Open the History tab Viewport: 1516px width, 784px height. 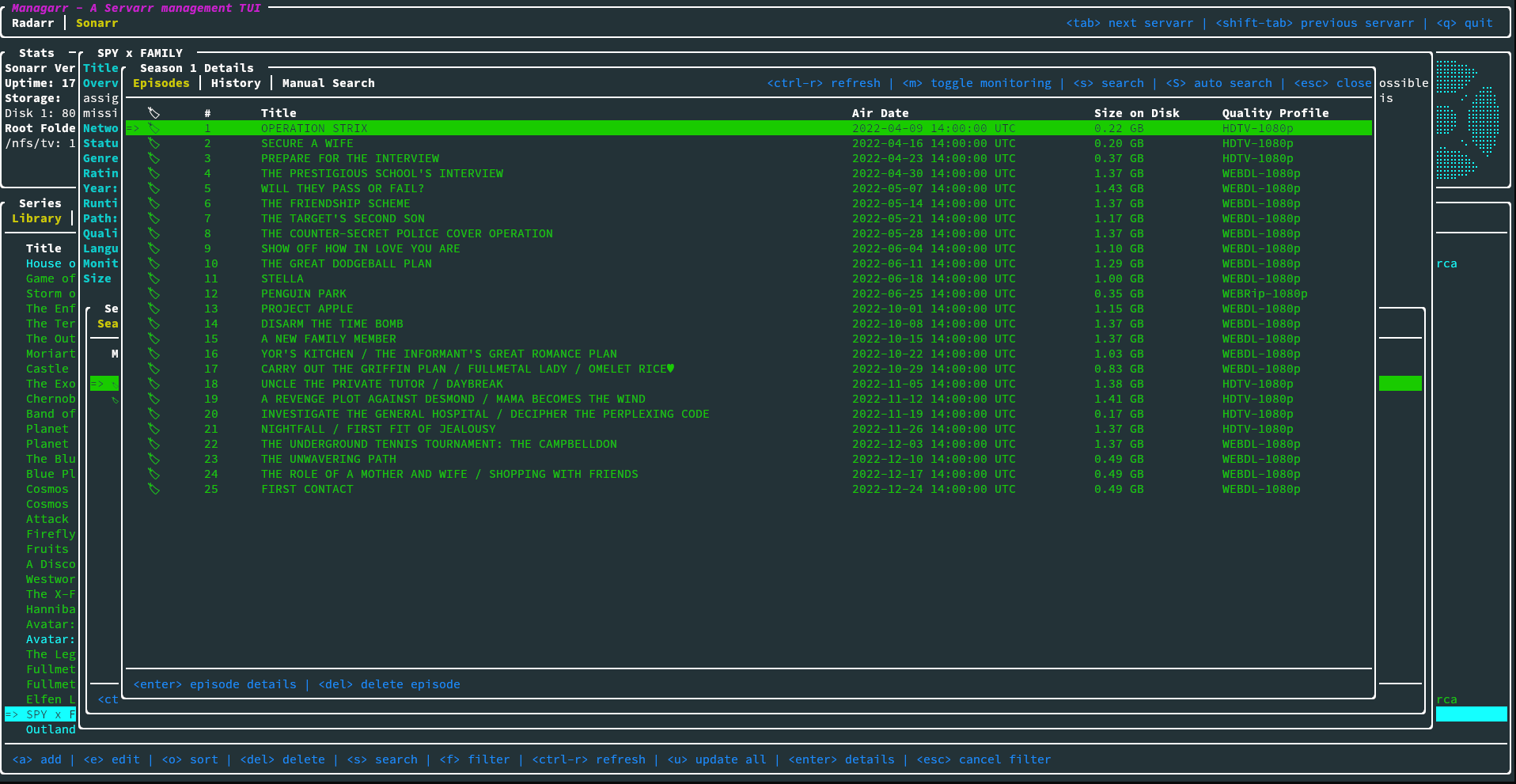pos(236,83)
